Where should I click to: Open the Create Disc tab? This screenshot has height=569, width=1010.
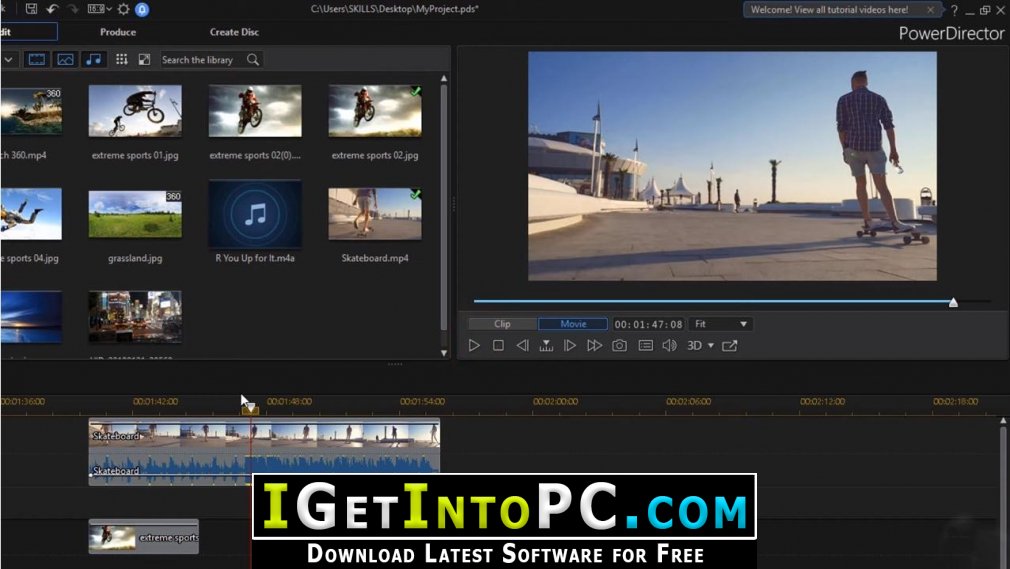234,32
